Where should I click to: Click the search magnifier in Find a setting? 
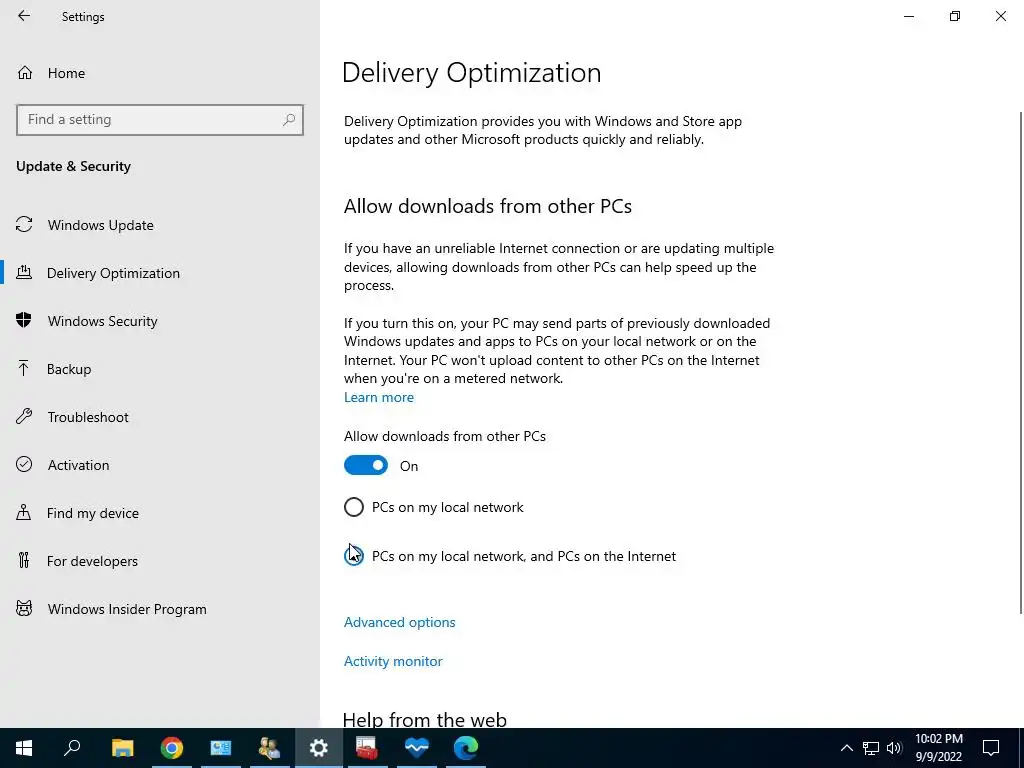[x=289, y=120]
